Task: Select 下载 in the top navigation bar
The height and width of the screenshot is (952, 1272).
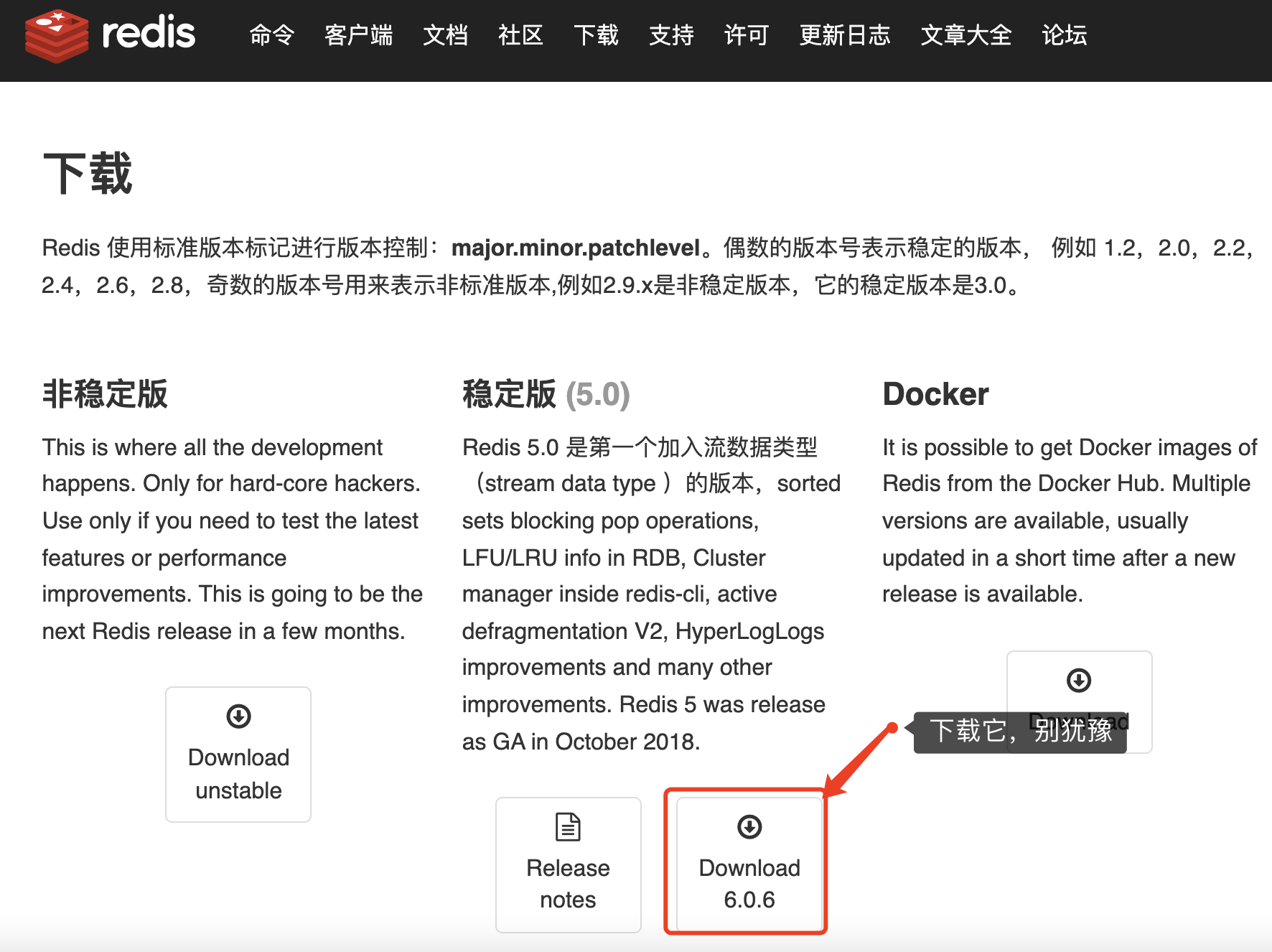Action: point(596,35)
